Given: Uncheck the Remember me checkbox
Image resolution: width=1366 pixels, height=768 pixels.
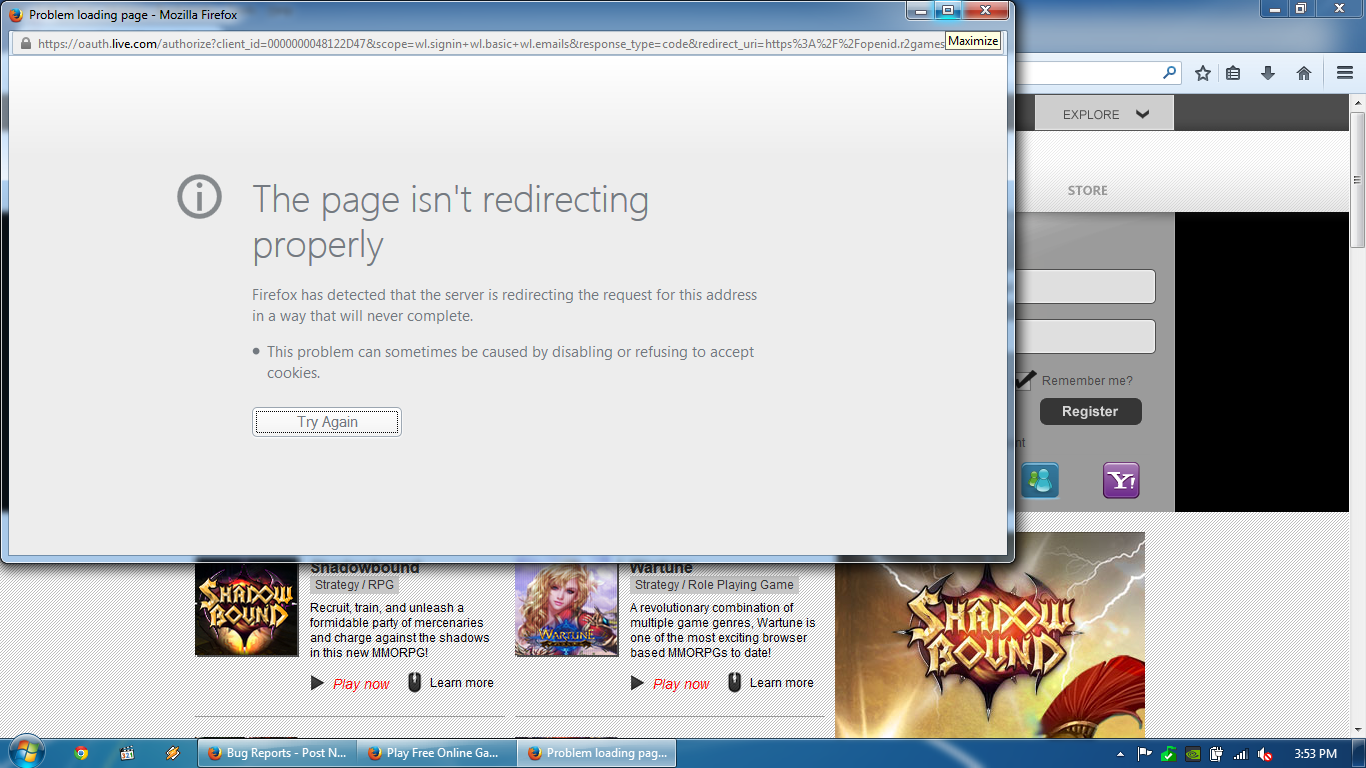Looking at the screenshot, I should 1024,381.
